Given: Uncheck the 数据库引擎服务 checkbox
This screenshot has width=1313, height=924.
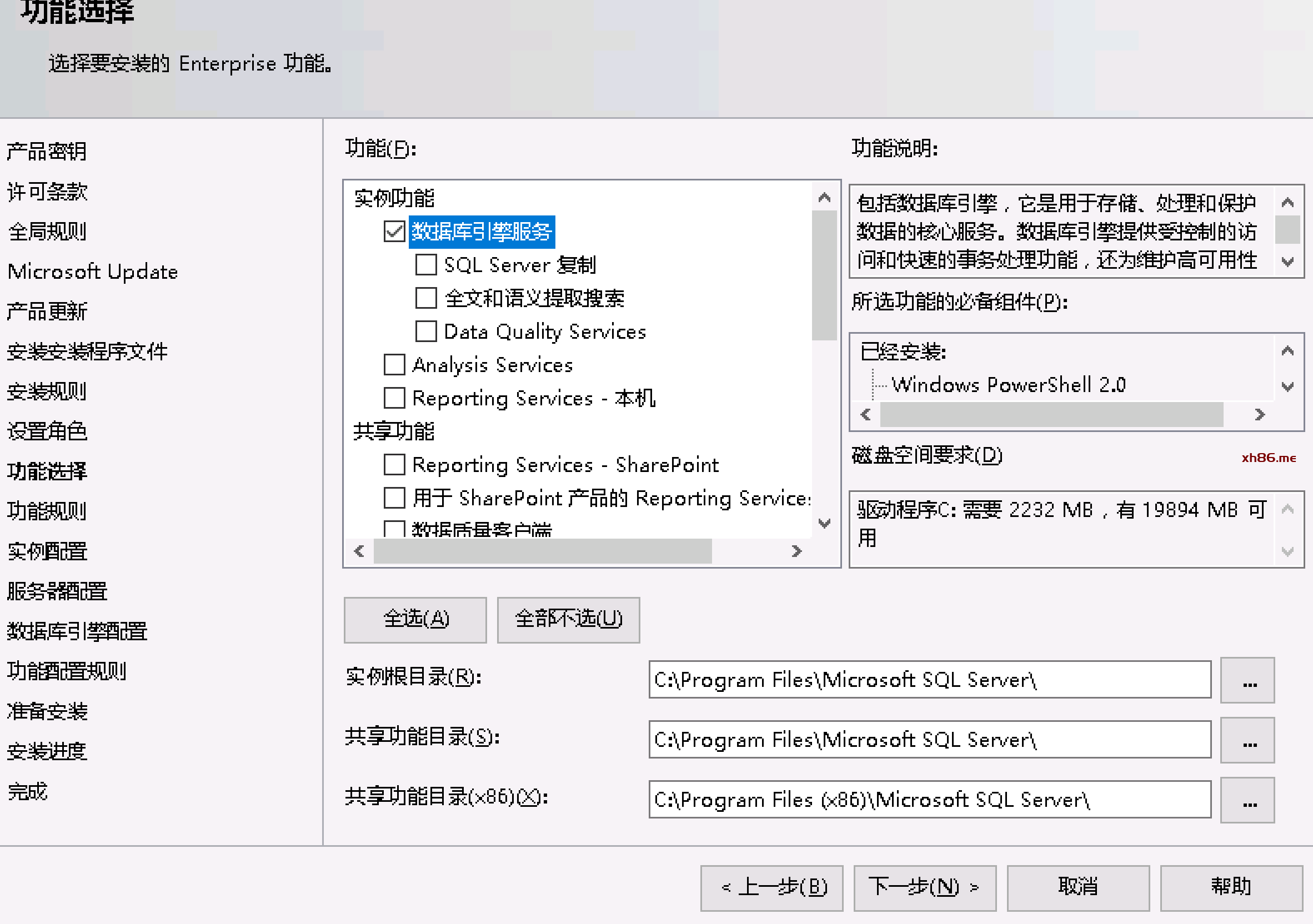Looking at the screenshot, I should pos(394,232).
